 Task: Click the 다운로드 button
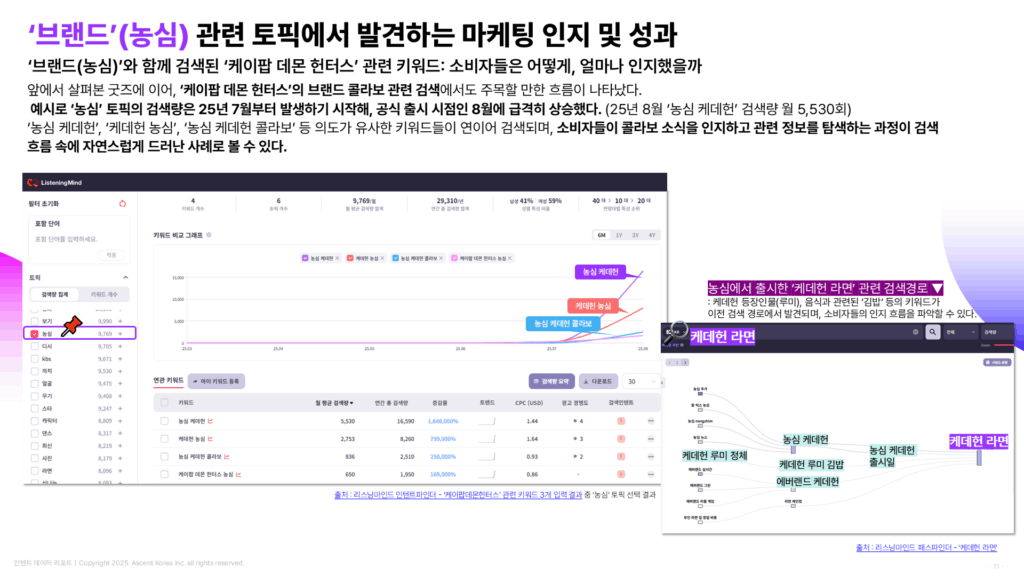597,381
